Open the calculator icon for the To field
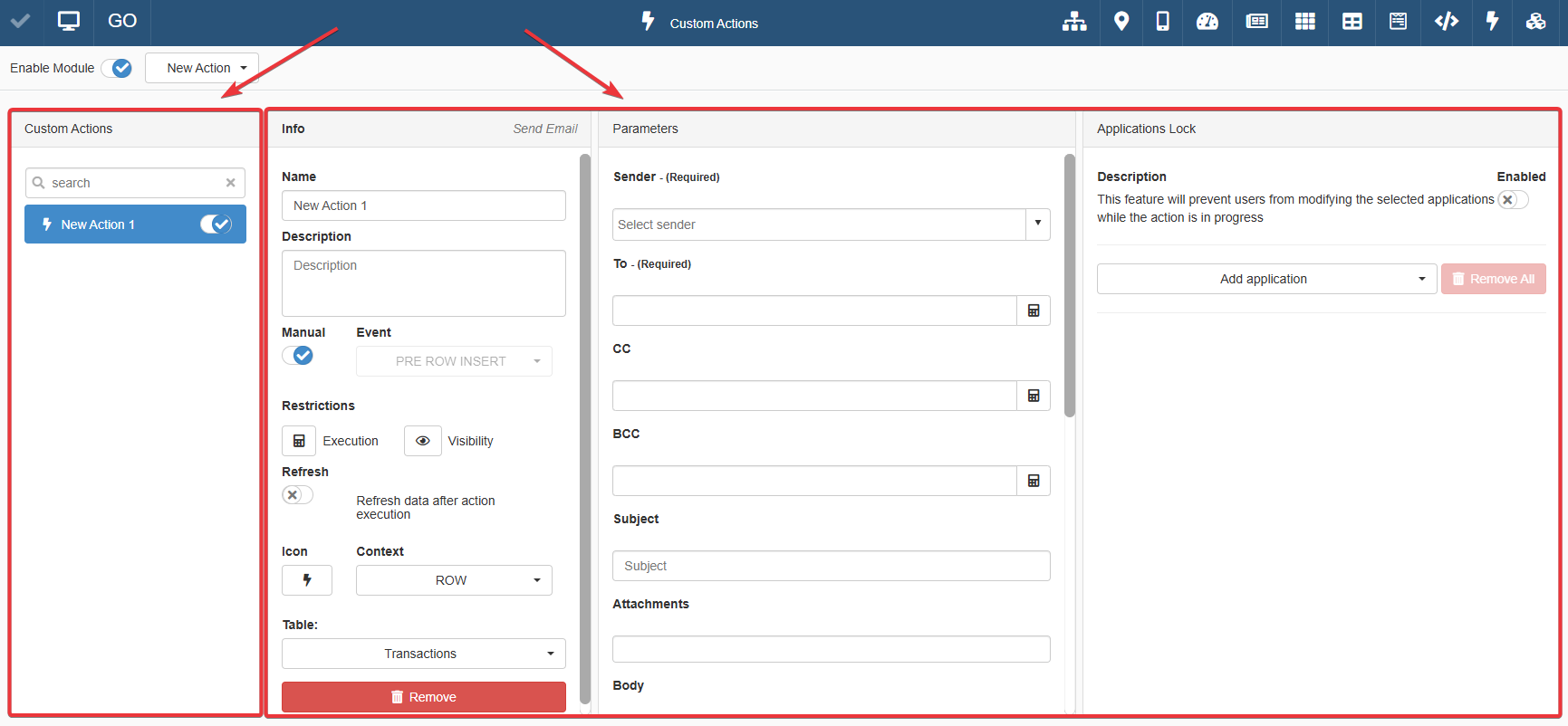 1034,310
